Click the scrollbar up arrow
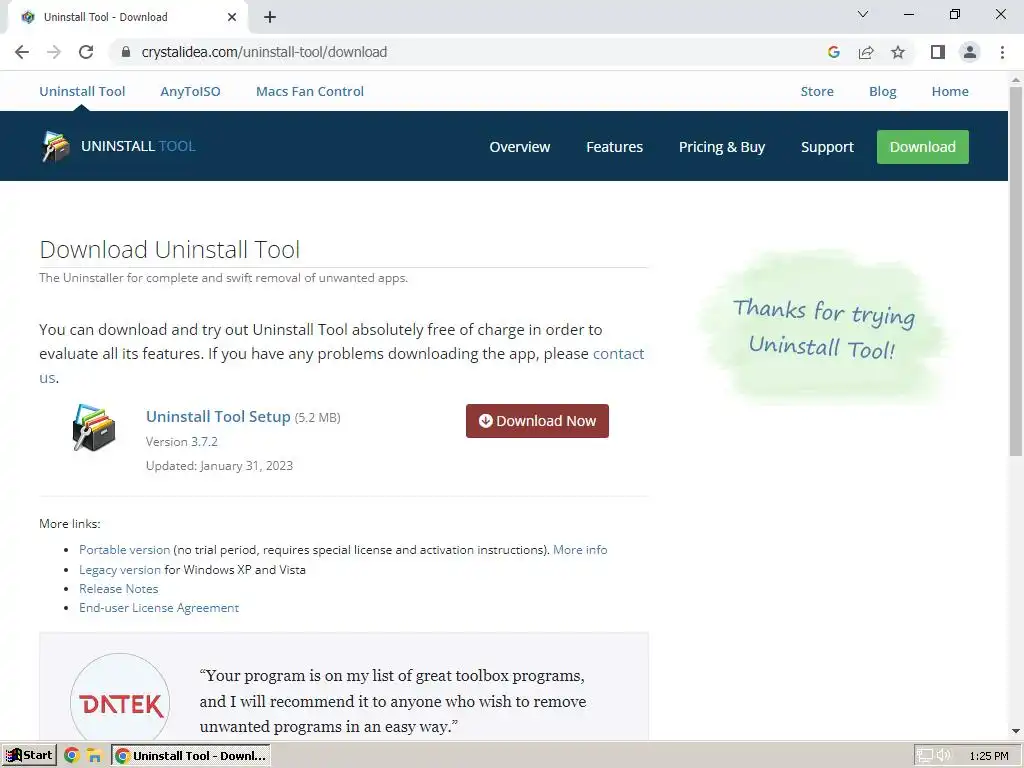The width and height of the screenshot is (1024, 768). click(1016, 79)
